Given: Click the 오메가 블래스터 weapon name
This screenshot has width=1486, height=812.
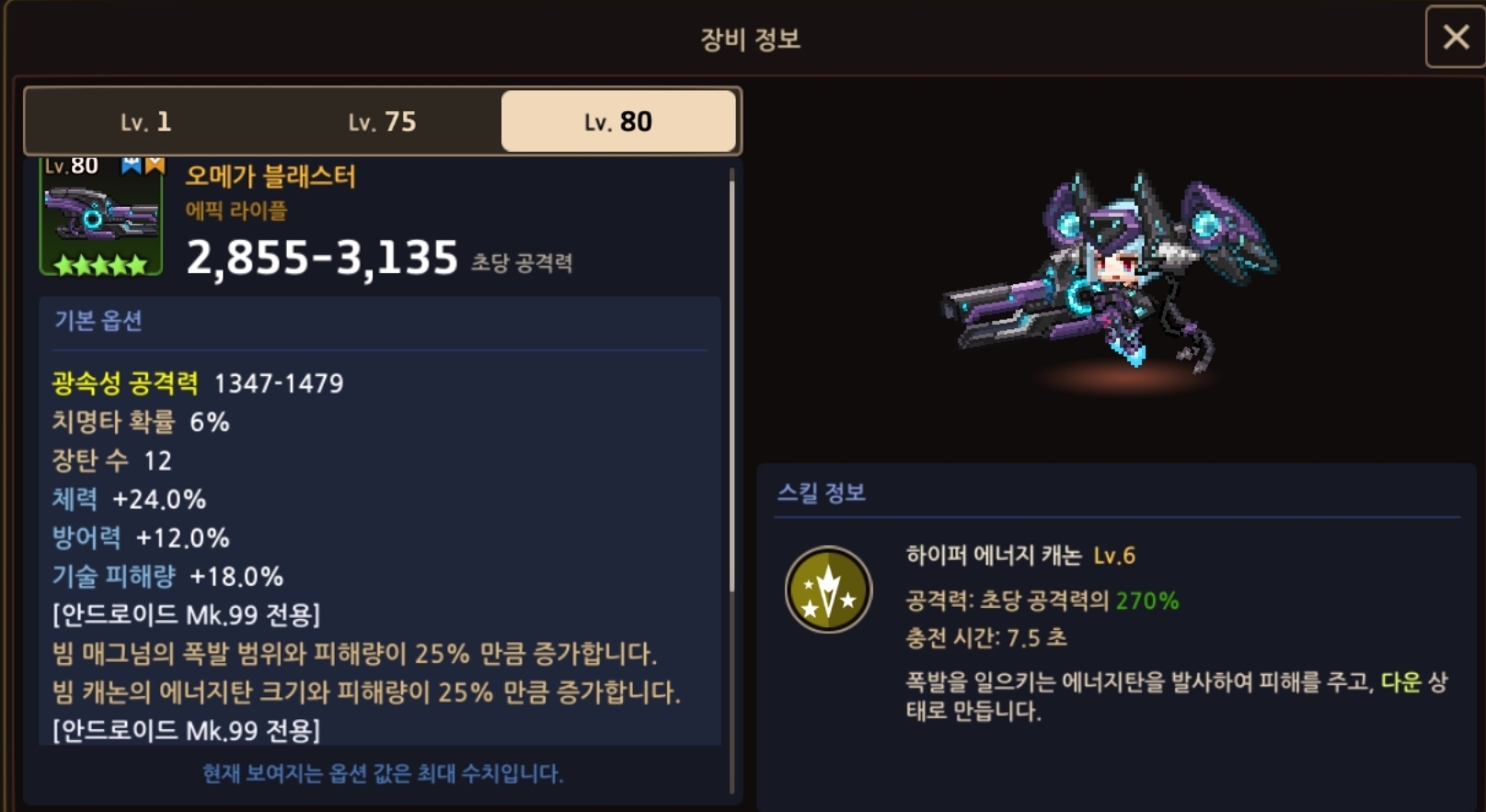Looking at the screenshot, I should [x=271, y=176].
